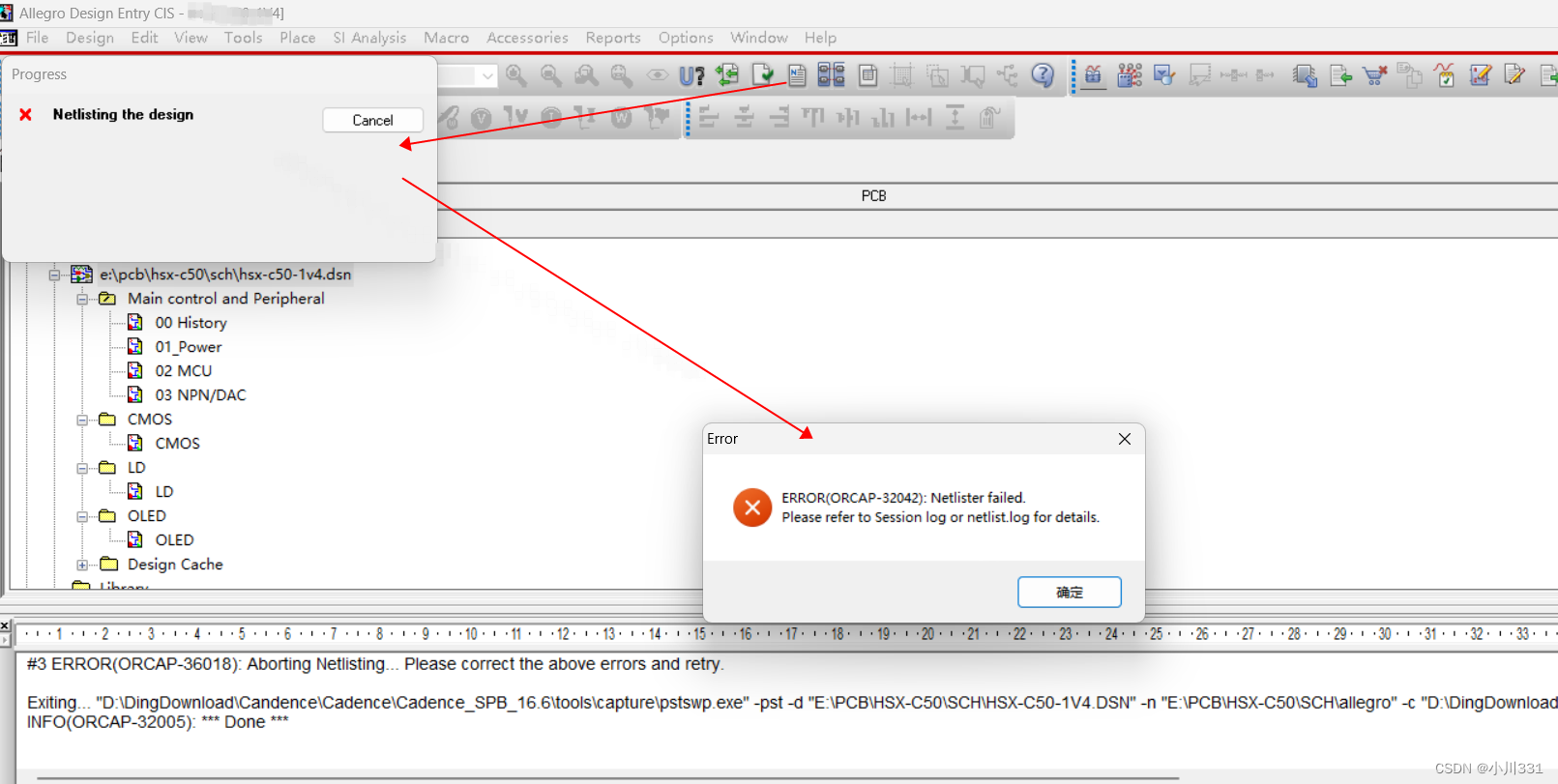Click the Cross Reference Parts icon
Viewport: 1558px width, 784px height.
click(x=831, y=75)
